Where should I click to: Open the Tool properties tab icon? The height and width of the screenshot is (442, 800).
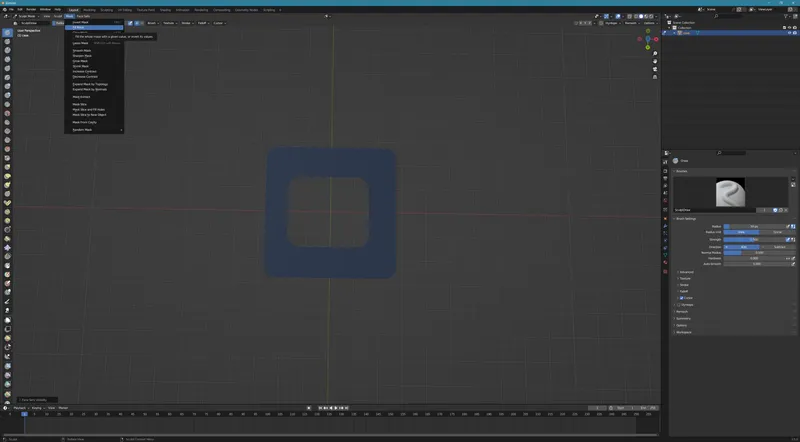pos(665,162)
